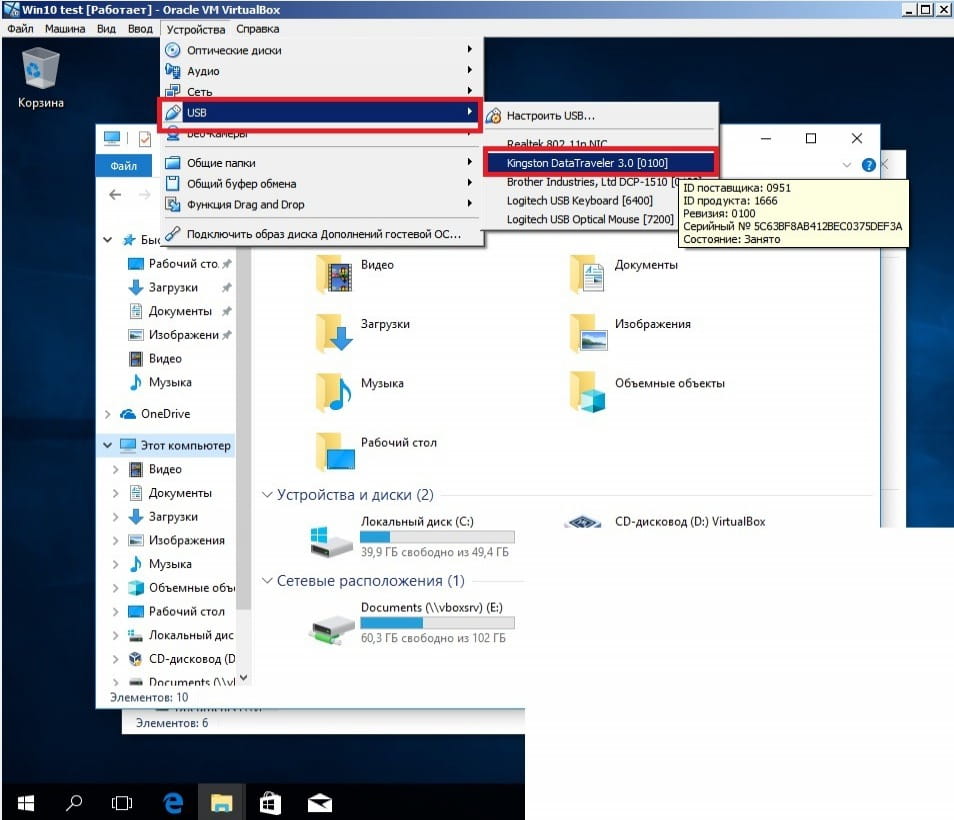Collapse the Устройства и диски section

coord(267,495)
